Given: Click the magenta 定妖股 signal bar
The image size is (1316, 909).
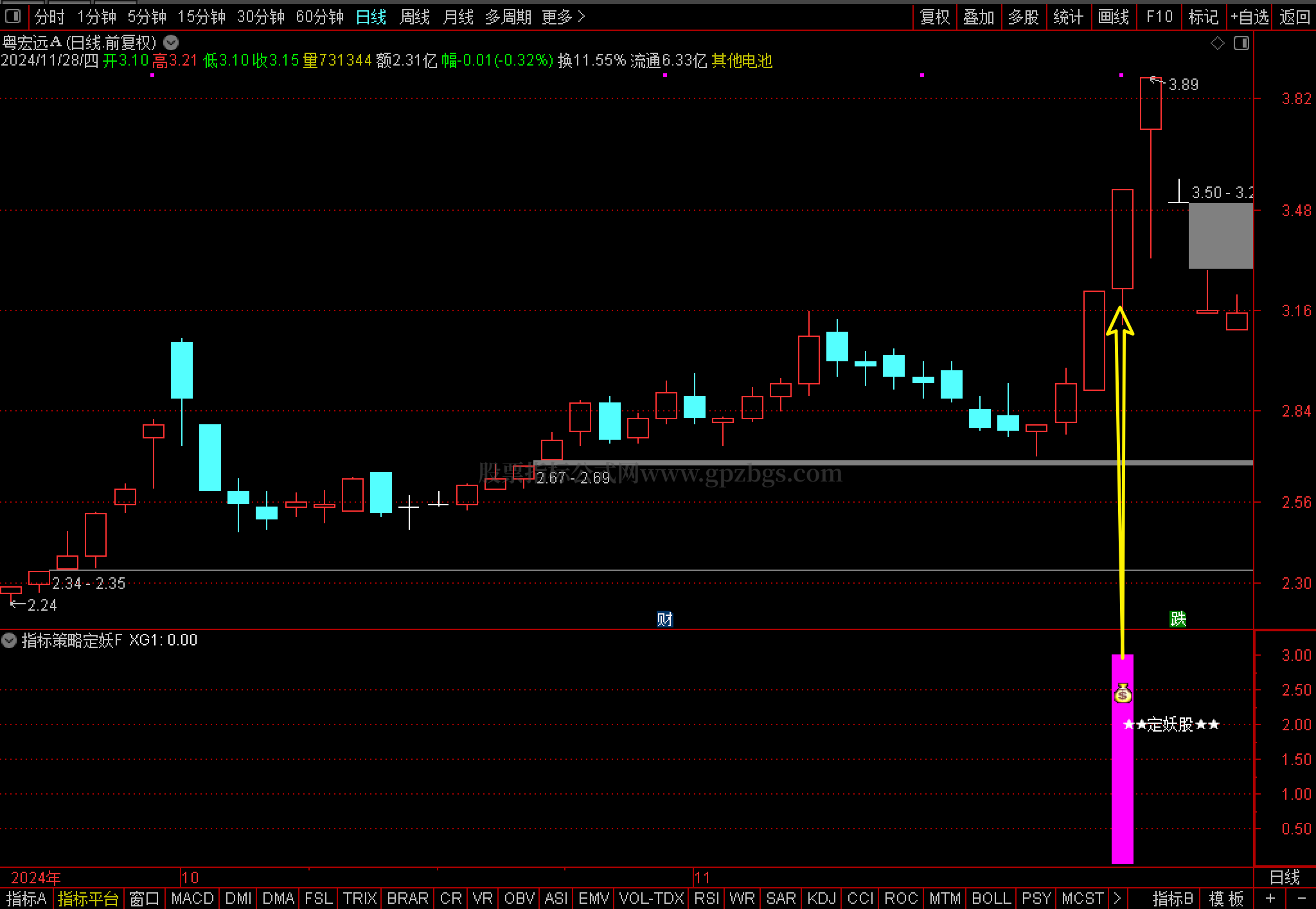Looking at the screenshot, I should pos(1123,791).
